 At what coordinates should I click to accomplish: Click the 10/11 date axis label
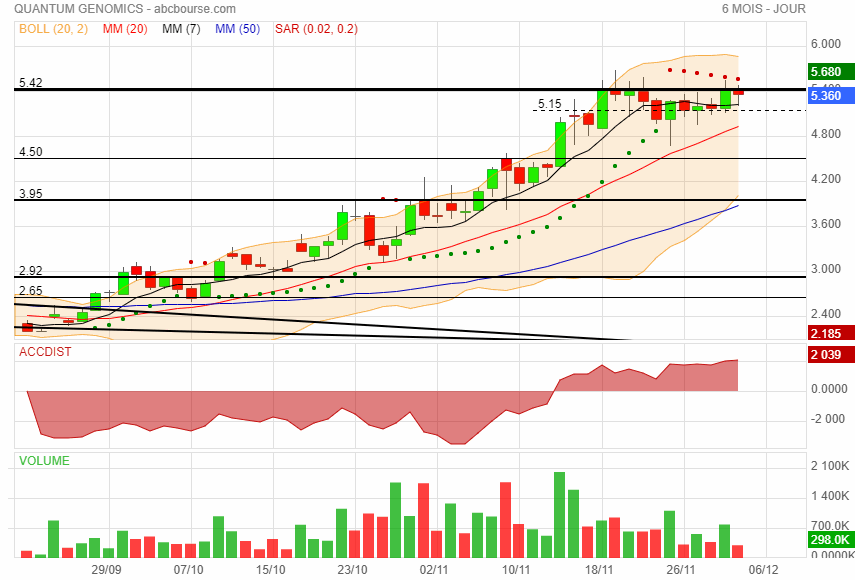516,570
